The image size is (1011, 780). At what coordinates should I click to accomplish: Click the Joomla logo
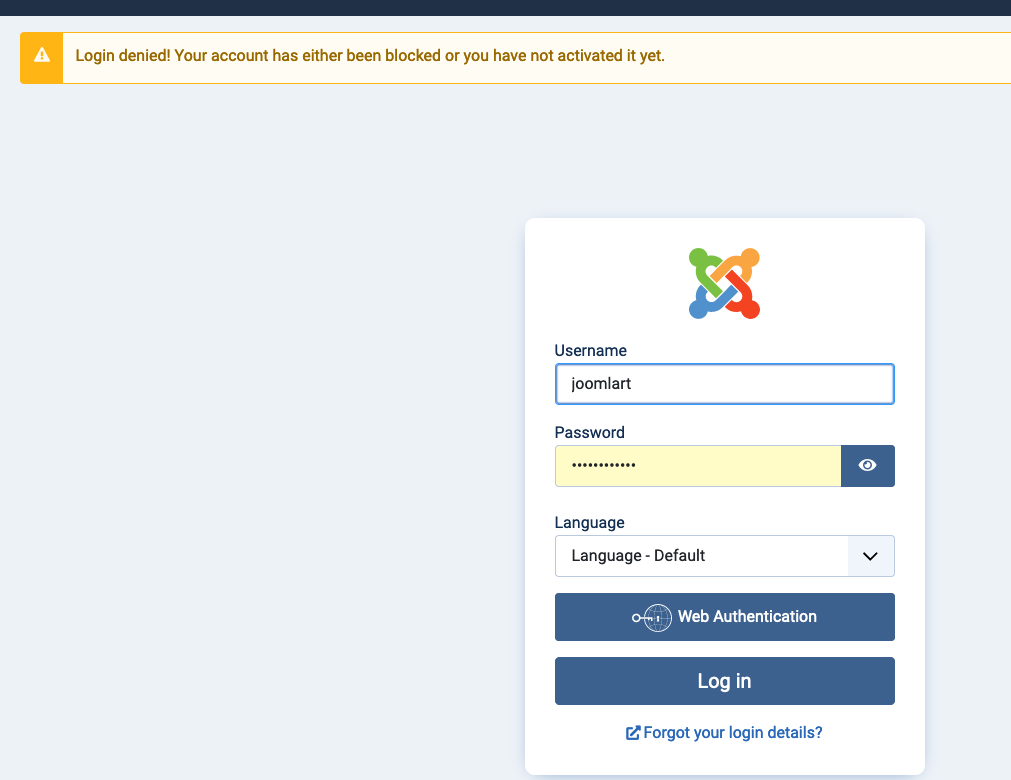724,284
